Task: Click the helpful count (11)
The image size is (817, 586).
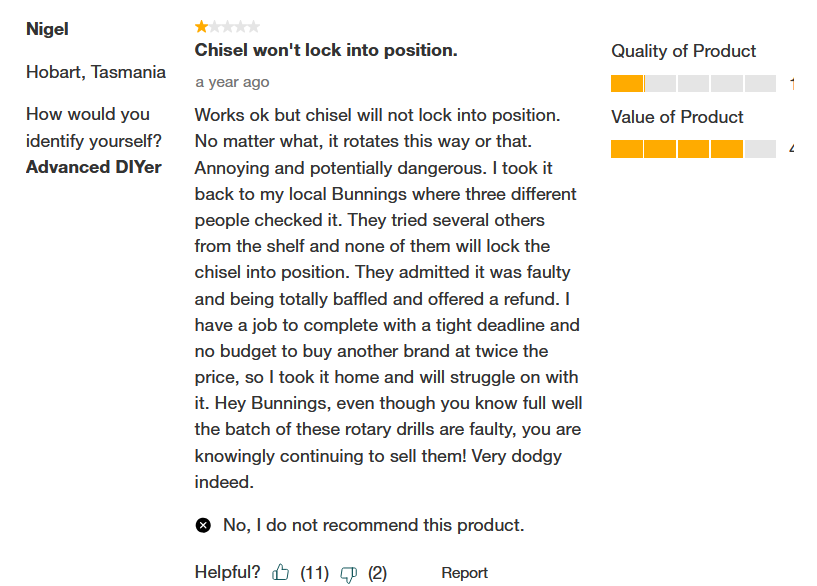Action: click(x=314, y=573)
